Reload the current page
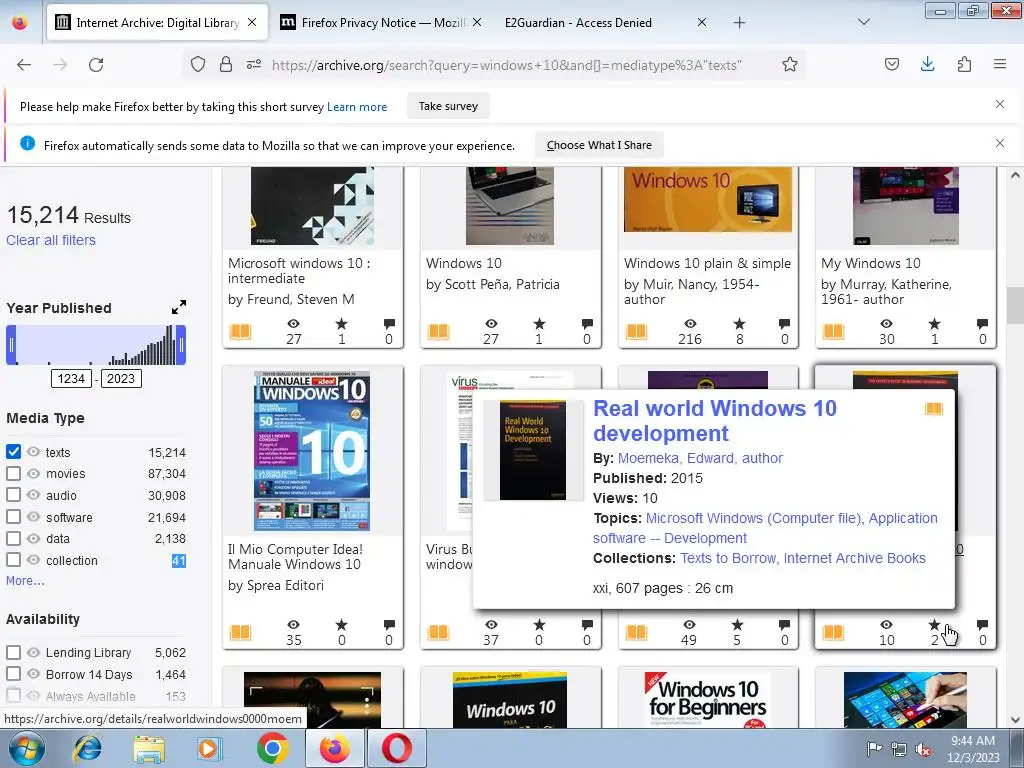Screen dimensions: 1024x768 point(96,65)
